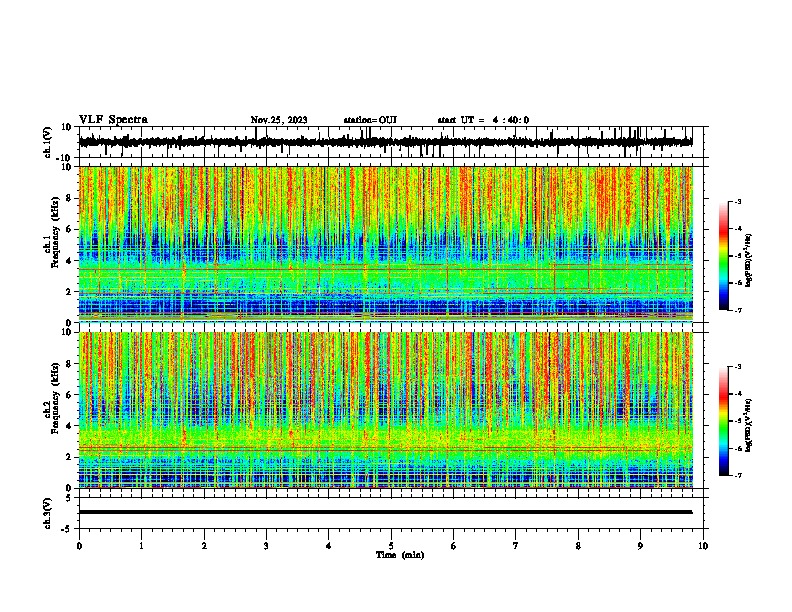Pick the ch.1 spectrogram color scale bar
Image resolution: width=792 pixels, height=612 pixels.
tap(724, 256)
